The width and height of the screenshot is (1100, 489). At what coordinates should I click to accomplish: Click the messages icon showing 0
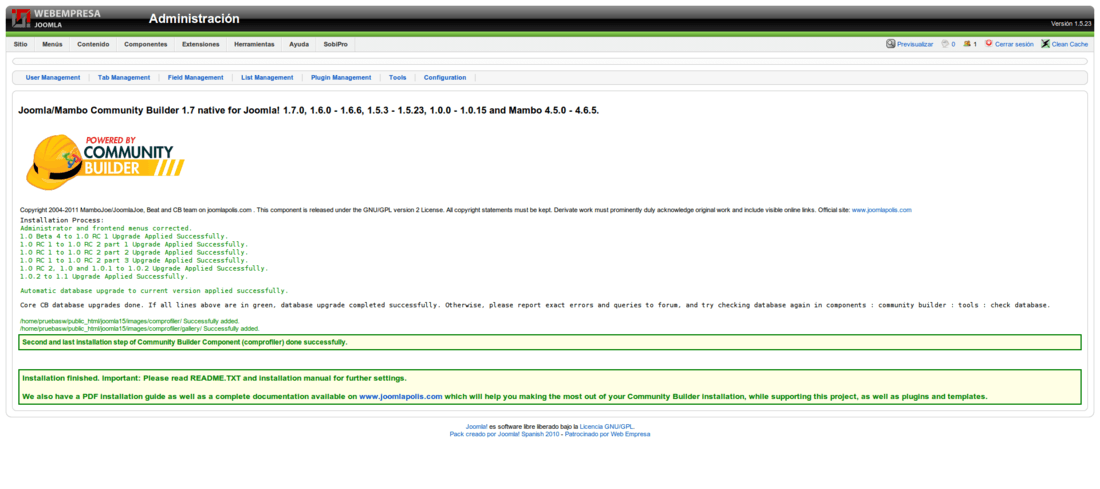(944, 43)
